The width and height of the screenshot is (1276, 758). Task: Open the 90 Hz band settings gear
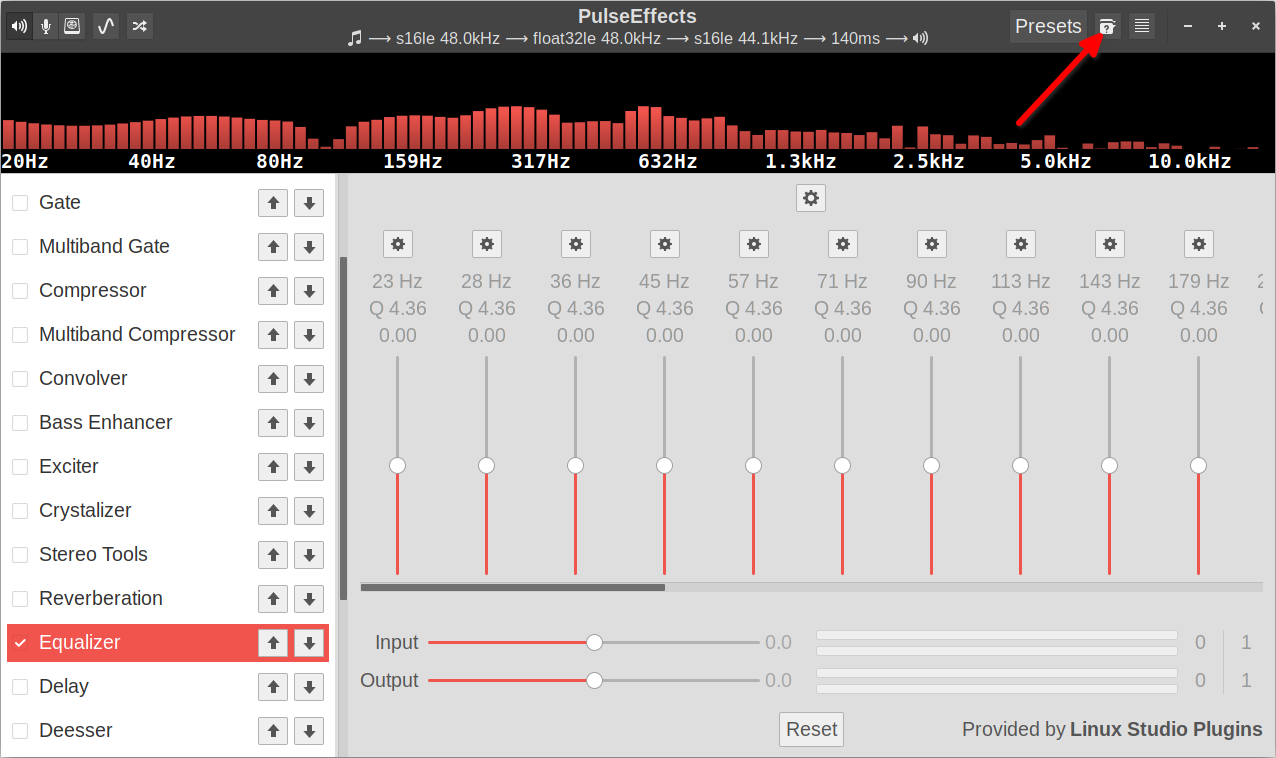click(932, 244)
